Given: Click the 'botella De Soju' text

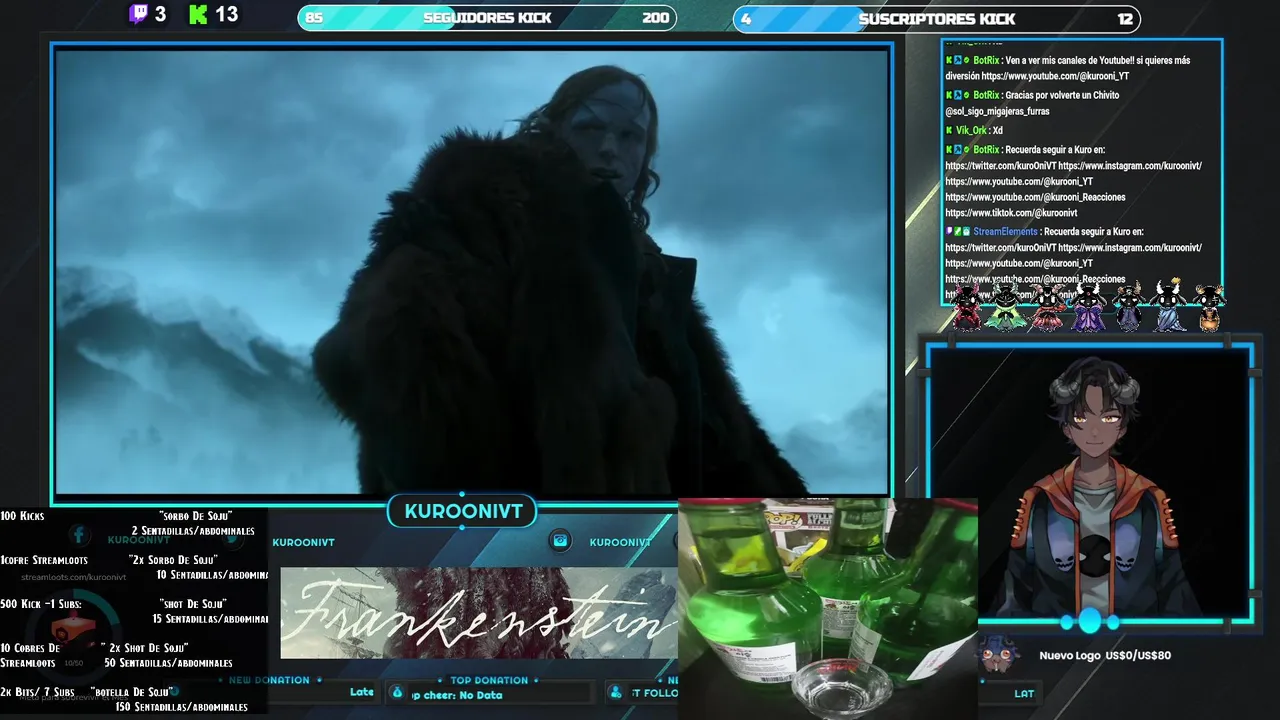Looking at the screenshot, I should tap(133, 692).
